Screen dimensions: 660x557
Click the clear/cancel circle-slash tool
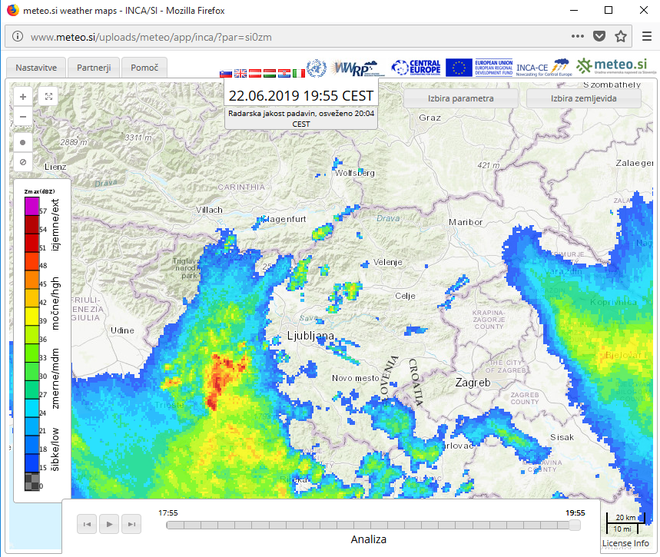coord(23,162)
